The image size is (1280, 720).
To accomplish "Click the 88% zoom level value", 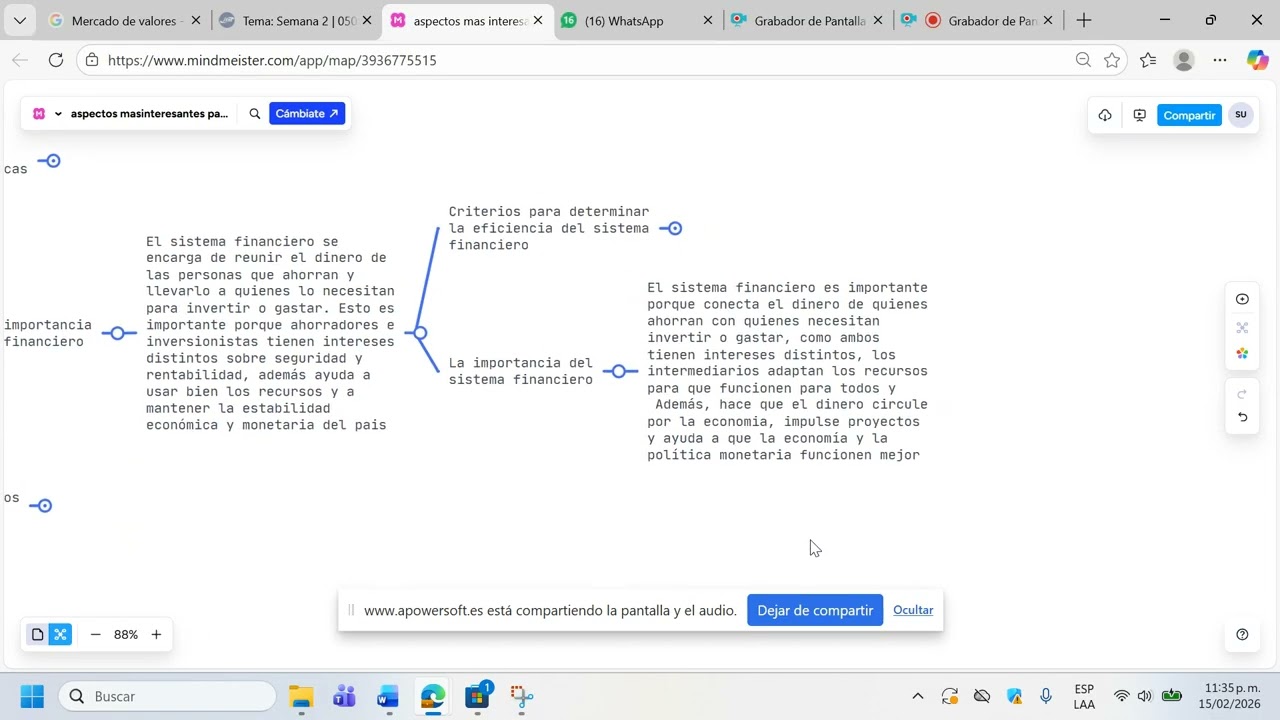I will [x=126, y=634].
